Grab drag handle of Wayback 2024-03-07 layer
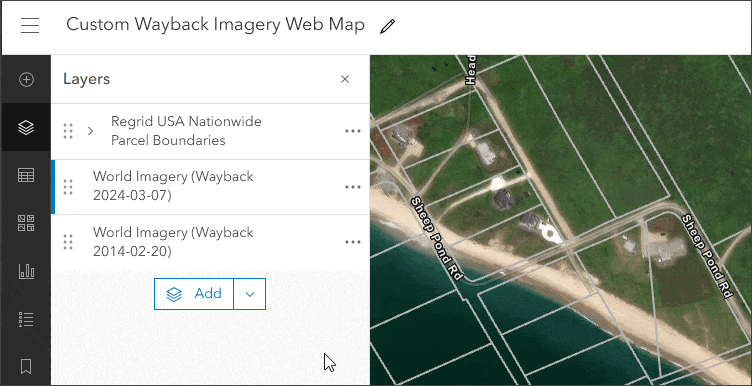This screenshot has height=386, width=752. [68, 187]
